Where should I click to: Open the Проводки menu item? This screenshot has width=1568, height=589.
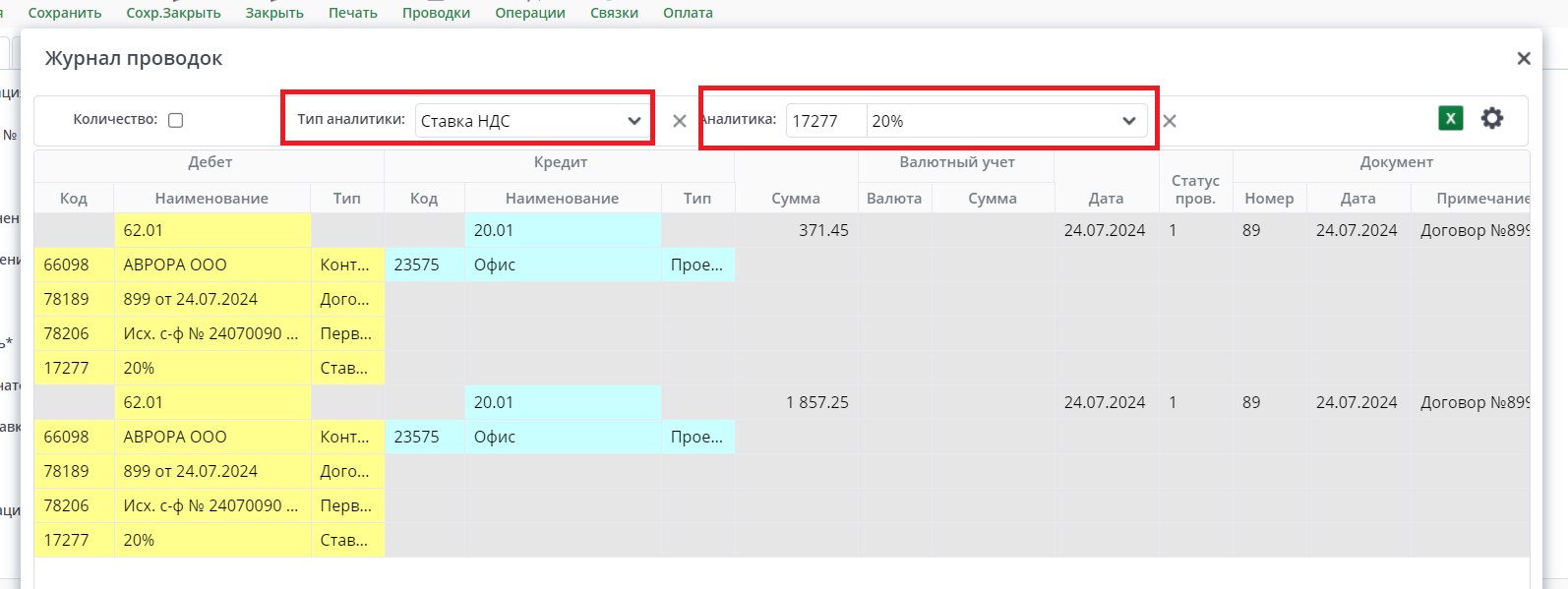436,13
